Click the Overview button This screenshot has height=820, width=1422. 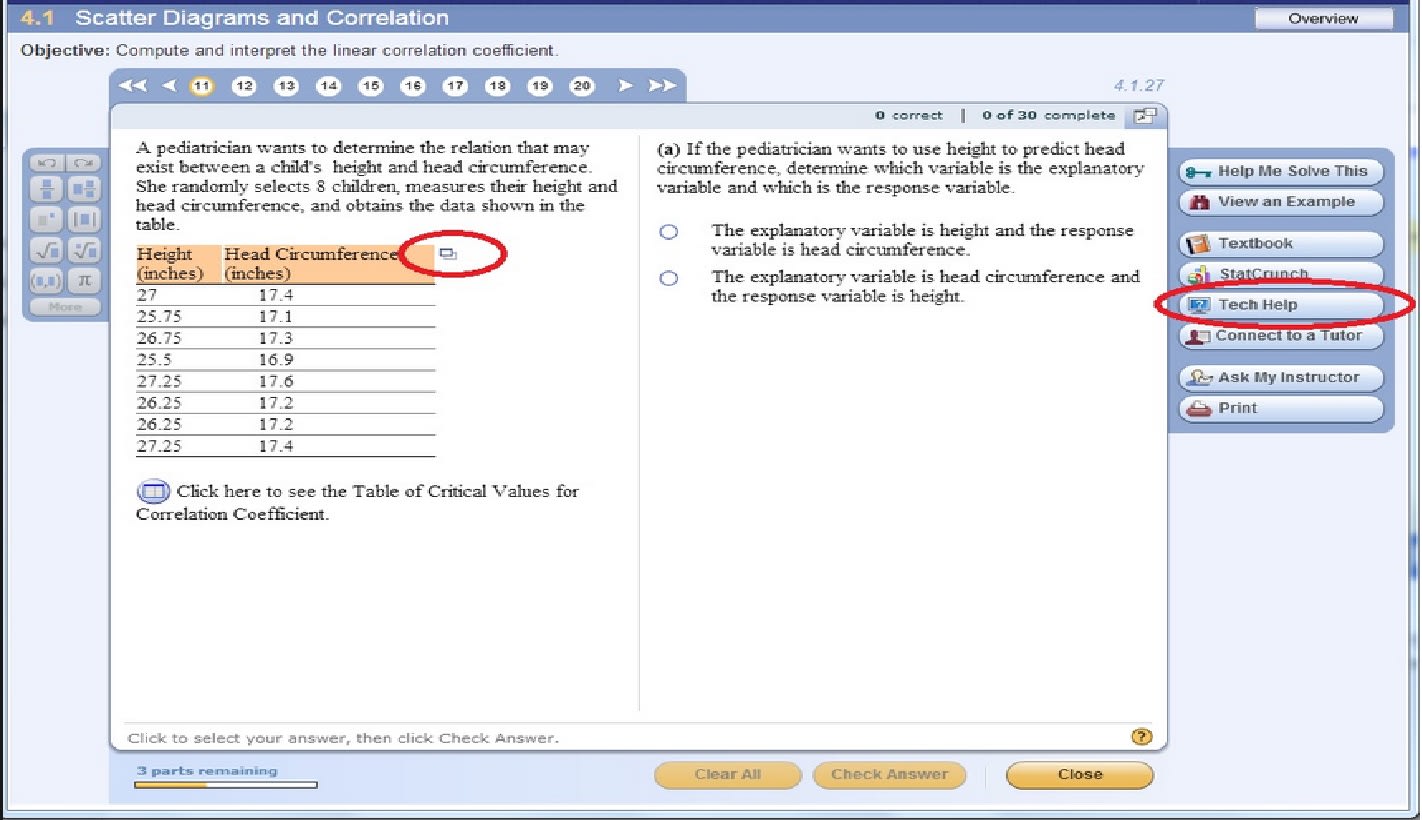1323,18
